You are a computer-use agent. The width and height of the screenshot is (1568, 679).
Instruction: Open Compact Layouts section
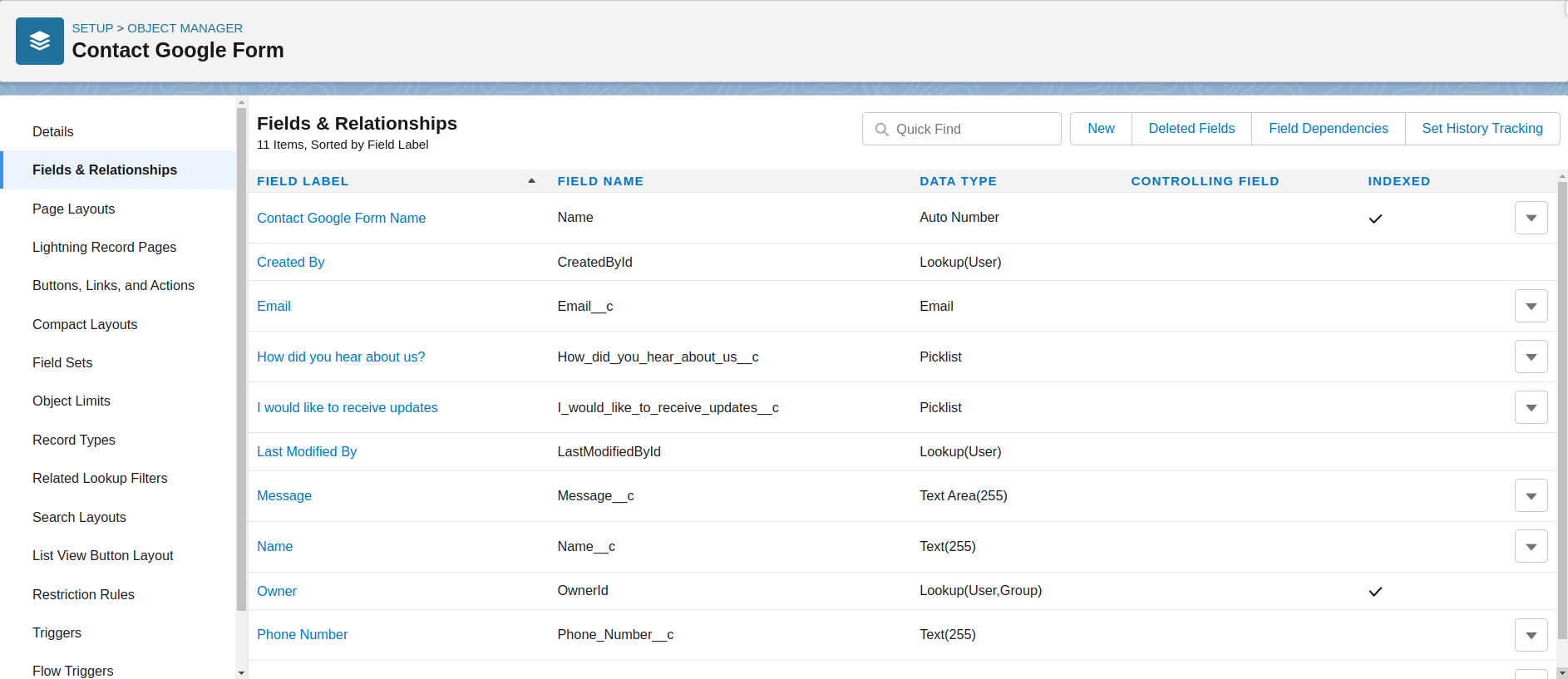tap(85, 324)
